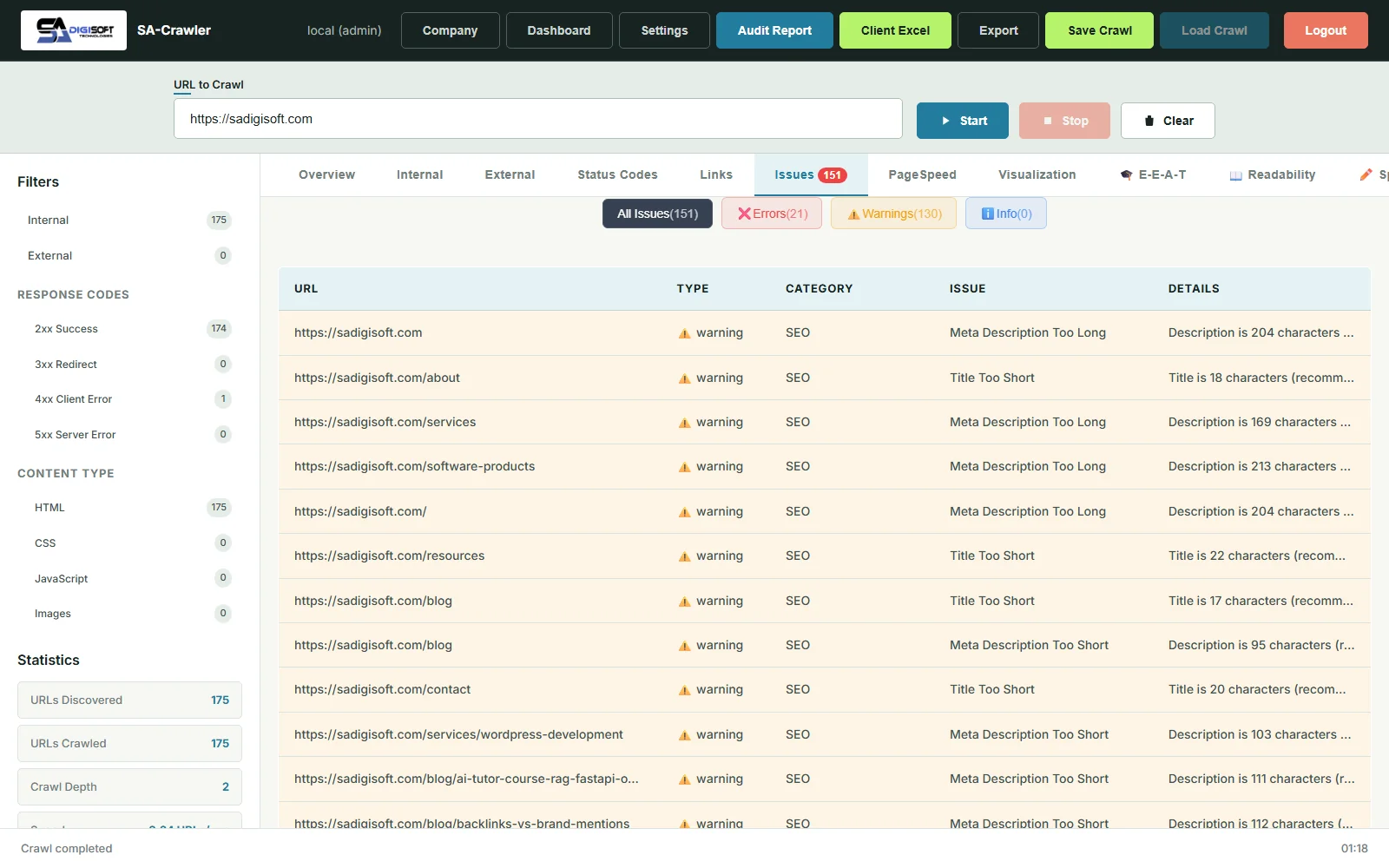Image resolution: width=1389 pixels, height=868 pixels.
Task: Click the warning icon in the software-products row
Action: (x=685, y=467)
